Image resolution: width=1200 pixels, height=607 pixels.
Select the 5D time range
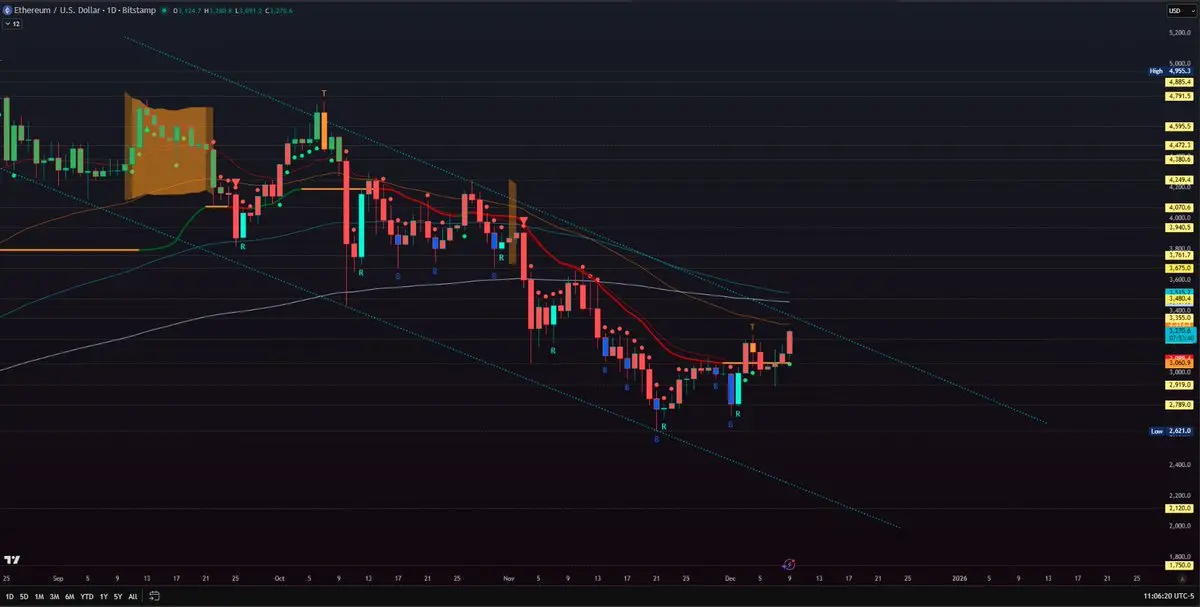click(x=24, y=597)
